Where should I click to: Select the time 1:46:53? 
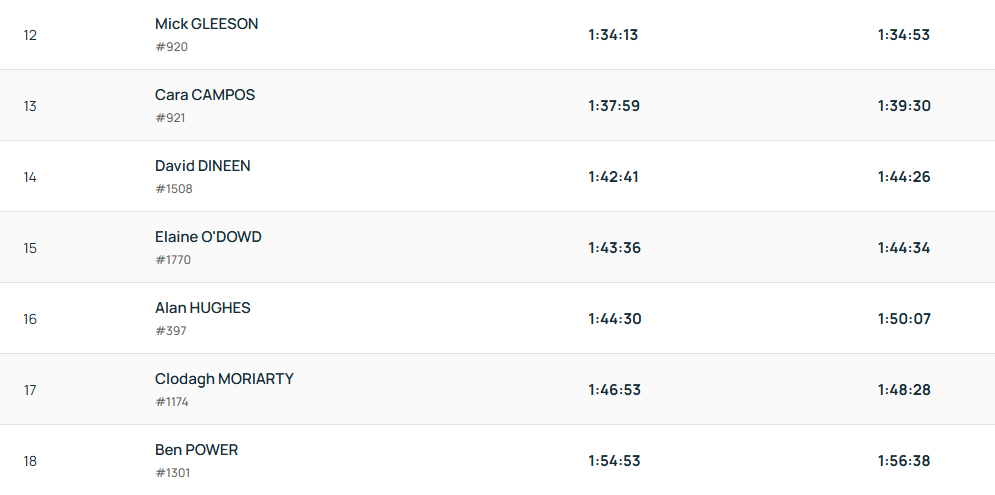coord(614,390)
